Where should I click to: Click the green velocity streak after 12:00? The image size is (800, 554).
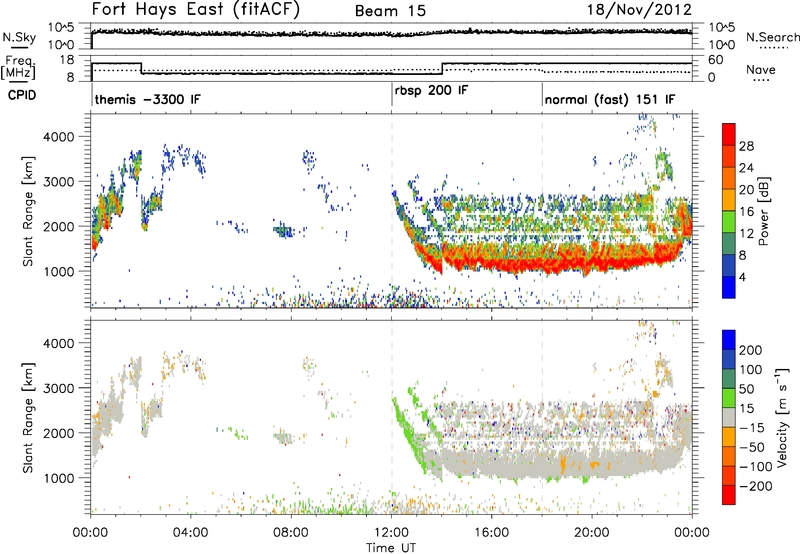click(x=411, y=434)
